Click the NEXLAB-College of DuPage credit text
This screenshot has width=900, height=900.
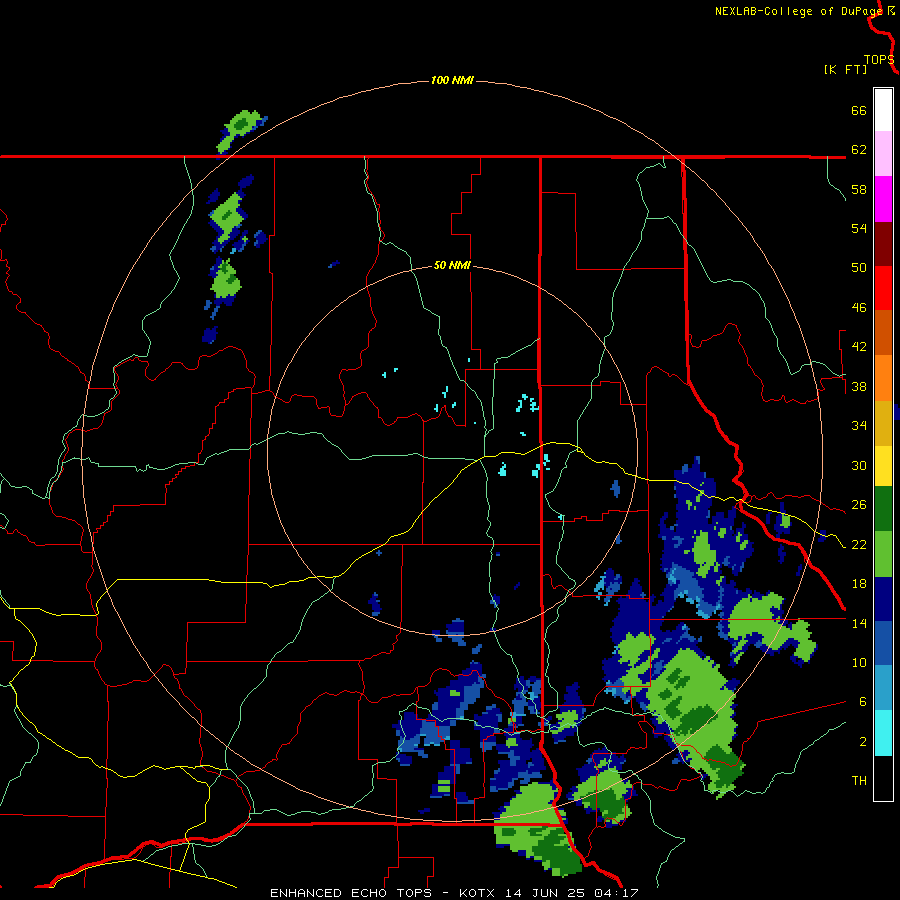pyautogui.click(x=798, y=11)
